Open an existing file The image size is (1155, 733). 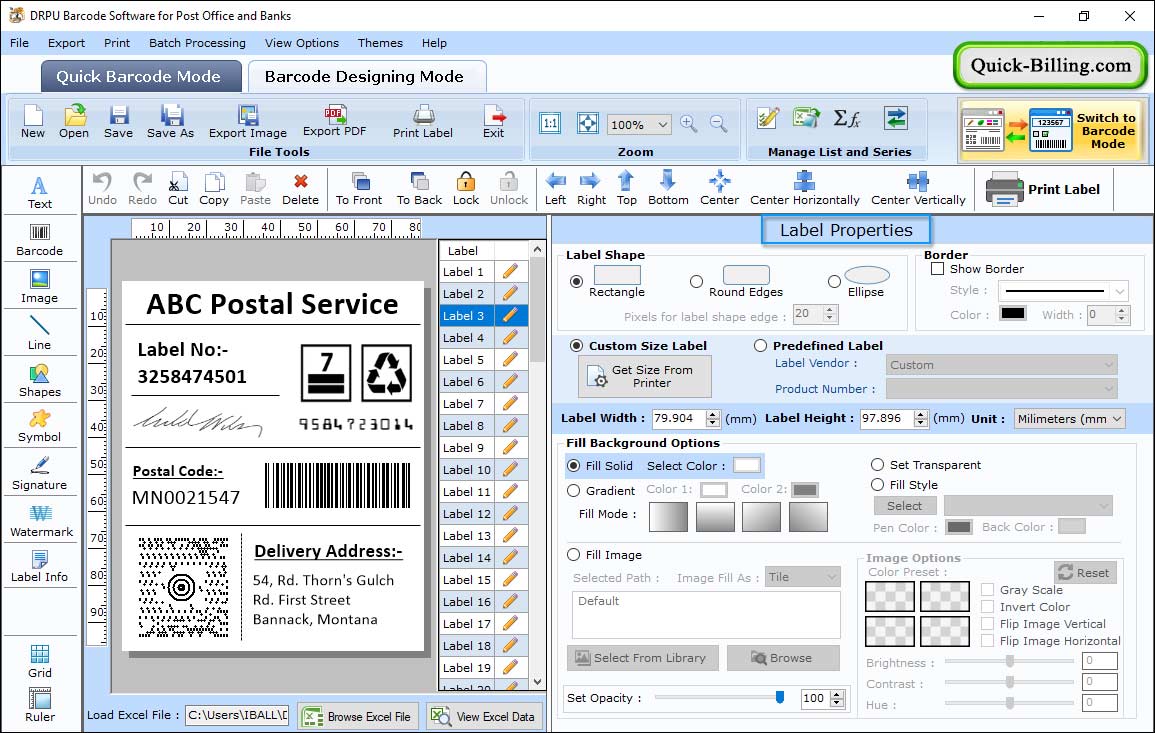point(74,122)
